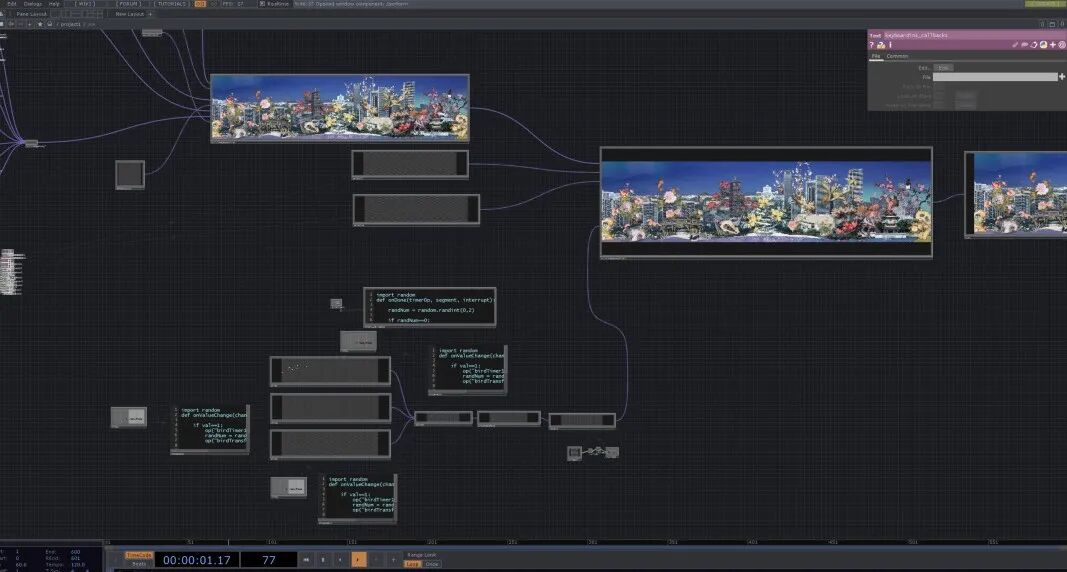Pause the timeline playback
Viewport: 1067px width, 572px height.
click(323, 559)
